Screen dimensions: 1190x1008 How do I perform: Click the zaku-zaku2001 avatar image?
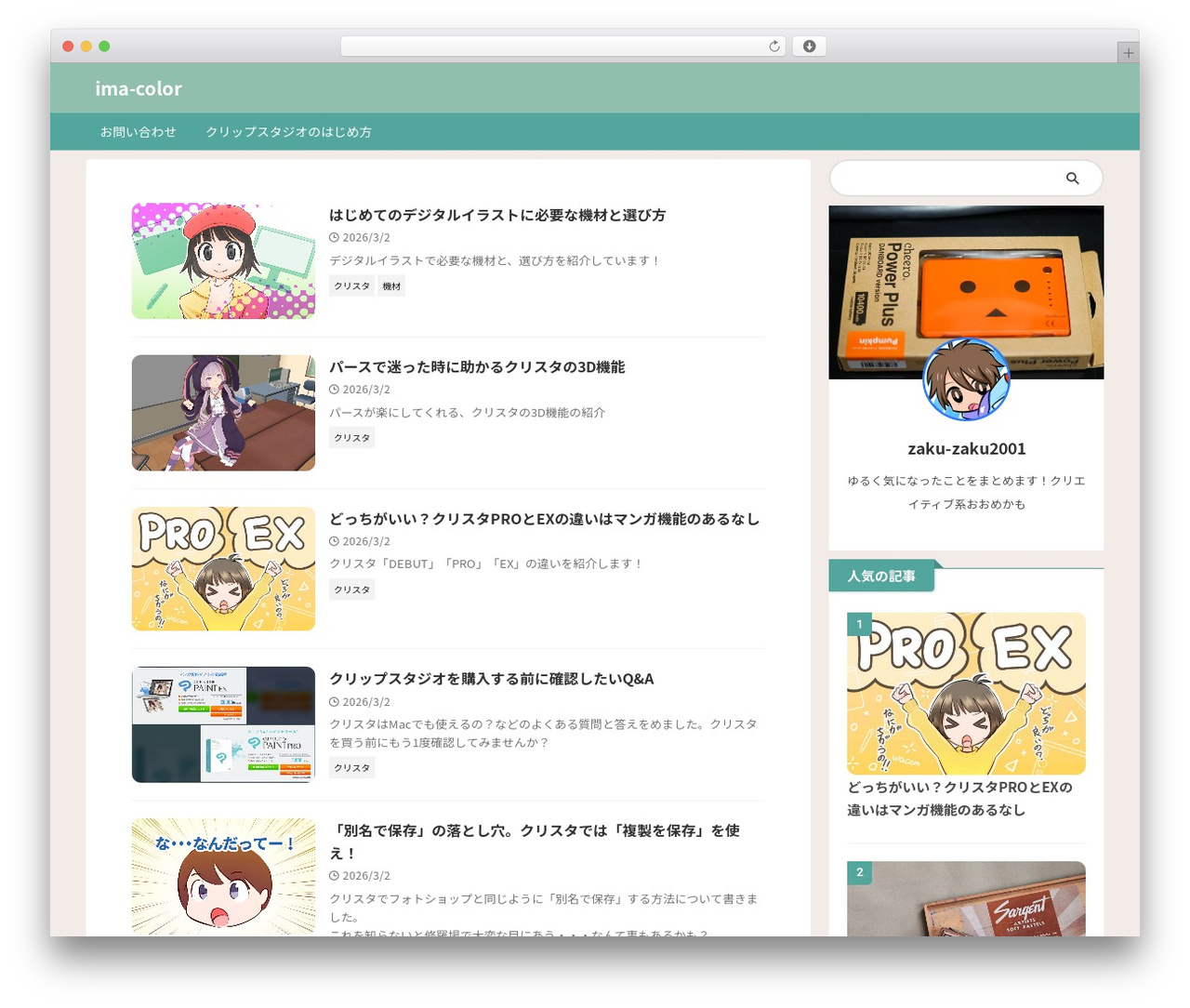[966, 379]
